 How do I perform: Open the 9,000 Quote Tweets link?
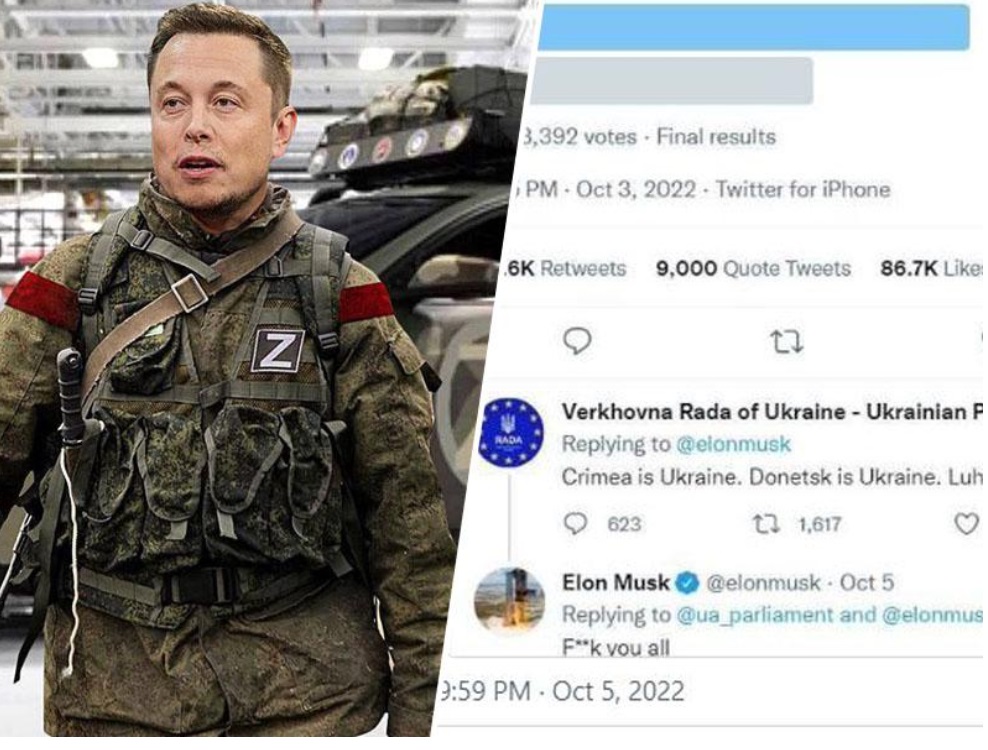point(753,268)
